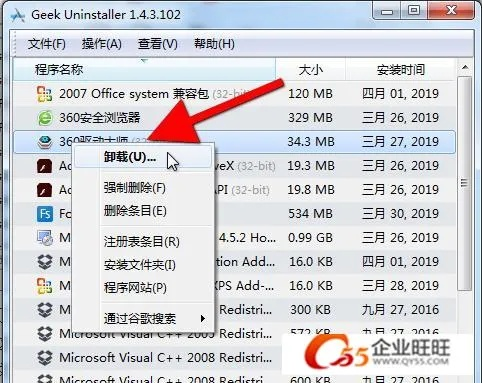The width and height of the screenshot is (482, 383).
Task: Click the 300 KB size value
Action: coord(310,310)
